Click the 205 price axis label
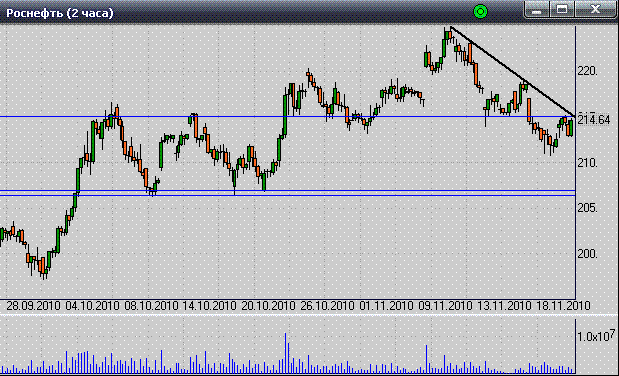 coord(587,208)
